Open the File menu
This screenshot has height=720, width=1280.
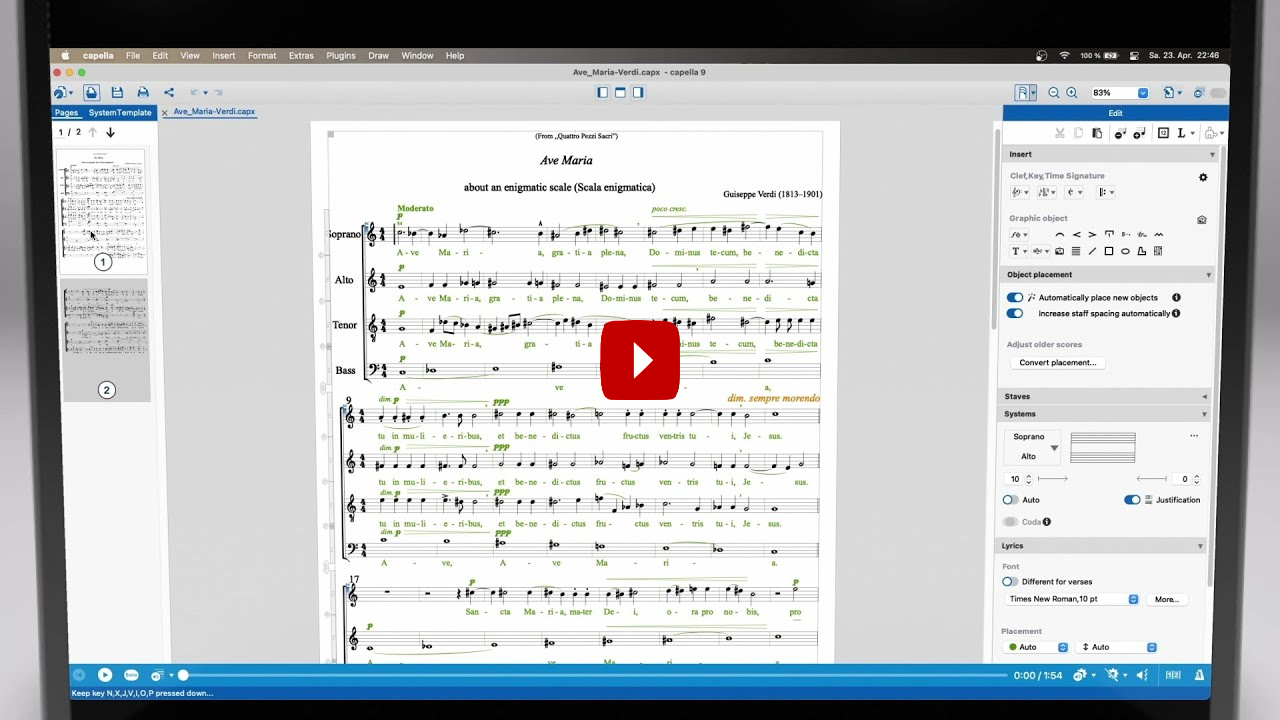pos(133,56)
